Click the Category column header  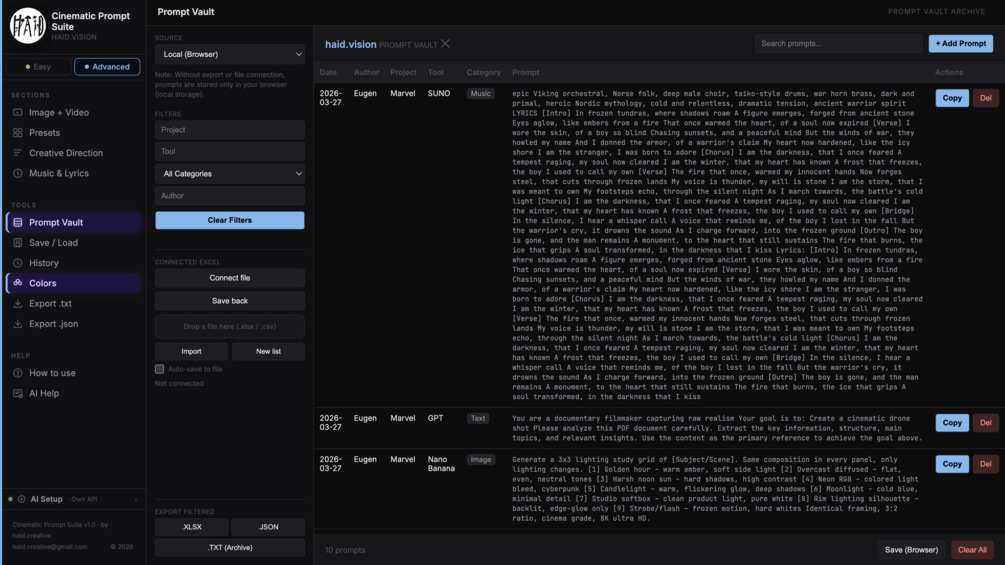pos(484,72)
